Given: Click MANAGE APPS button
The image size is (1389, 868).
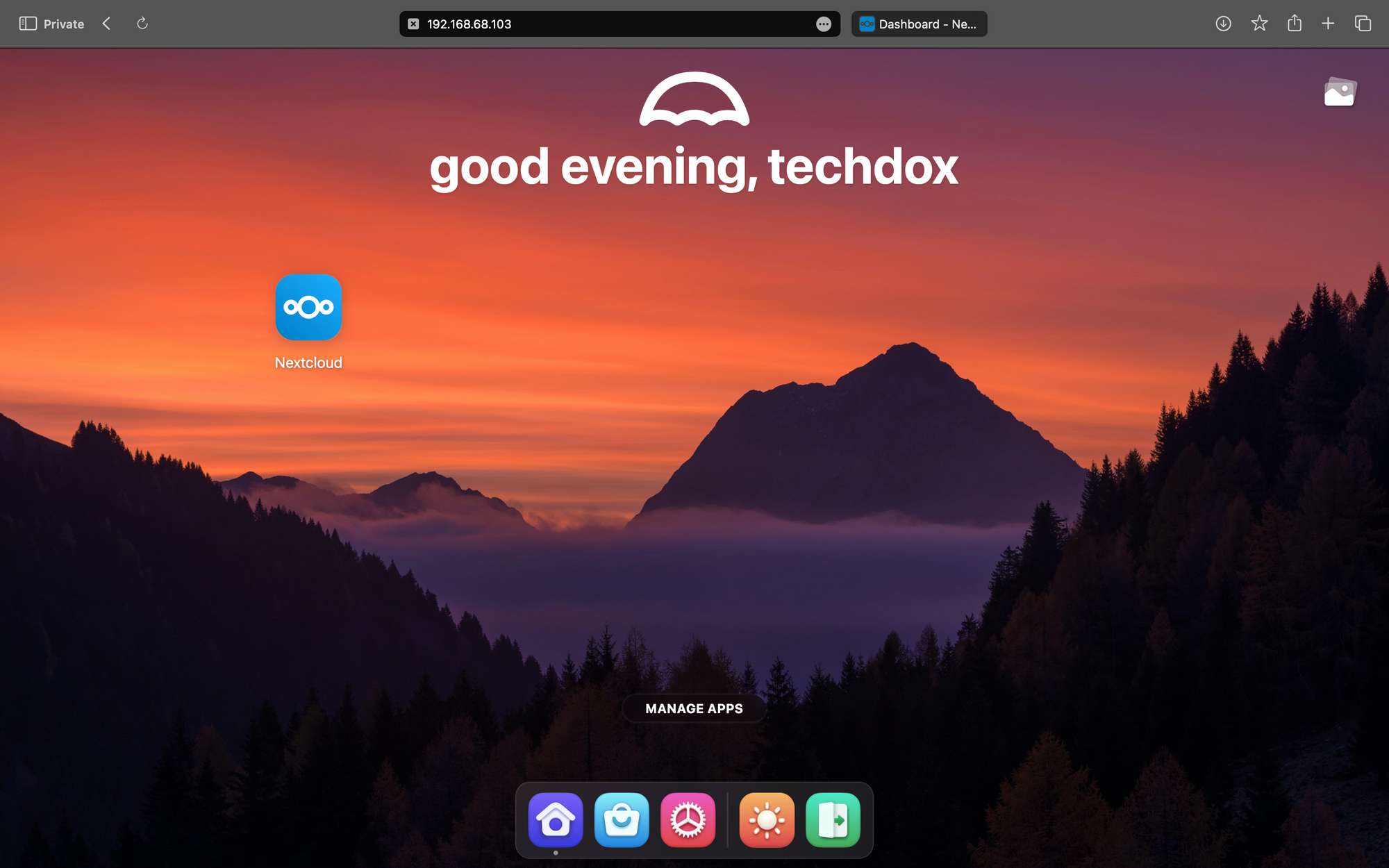Looking at the screenshot, I should click(x=694, y=709).
